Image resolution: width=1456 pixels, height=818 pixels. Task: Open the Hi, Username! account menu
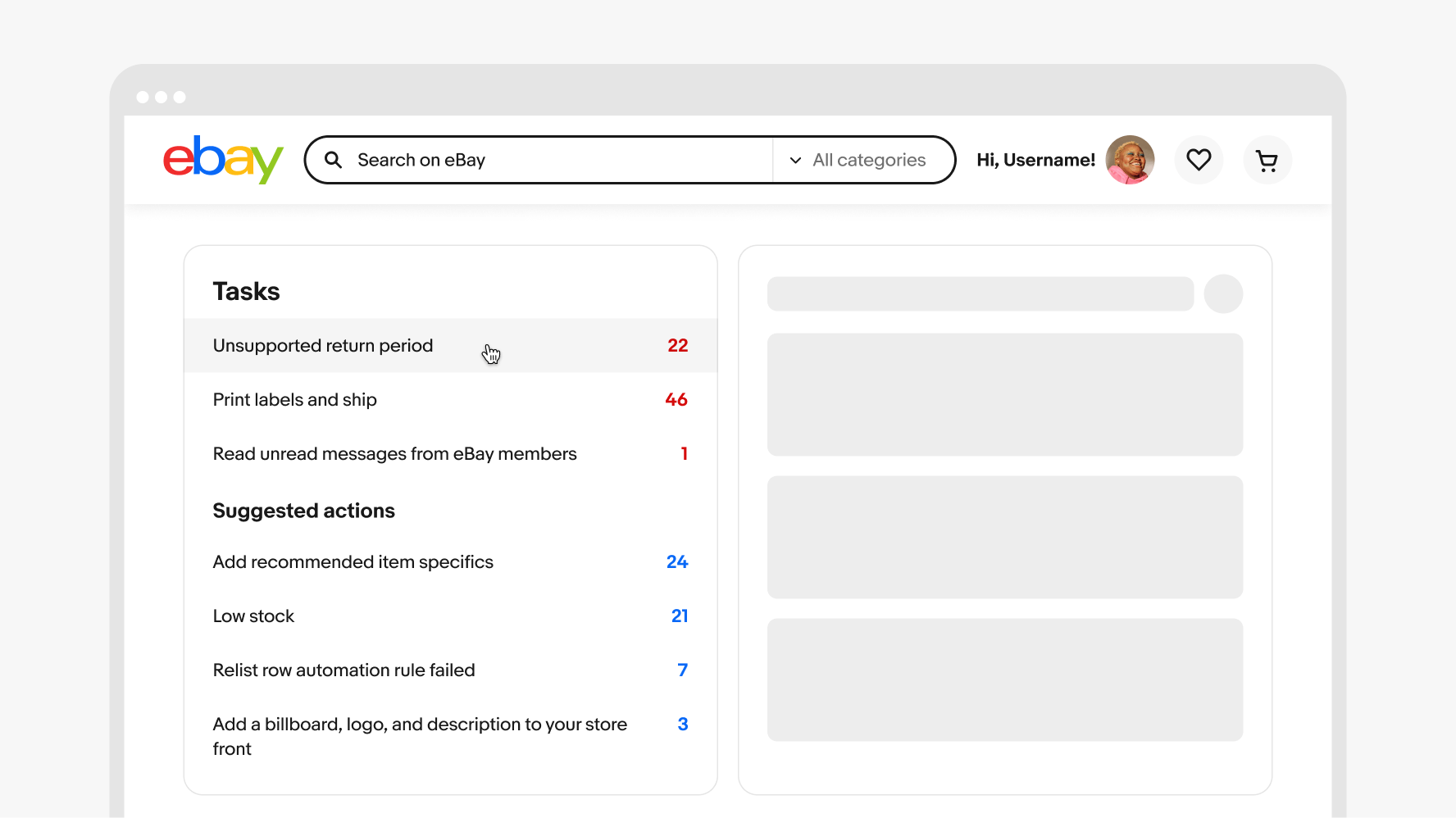1035,160
